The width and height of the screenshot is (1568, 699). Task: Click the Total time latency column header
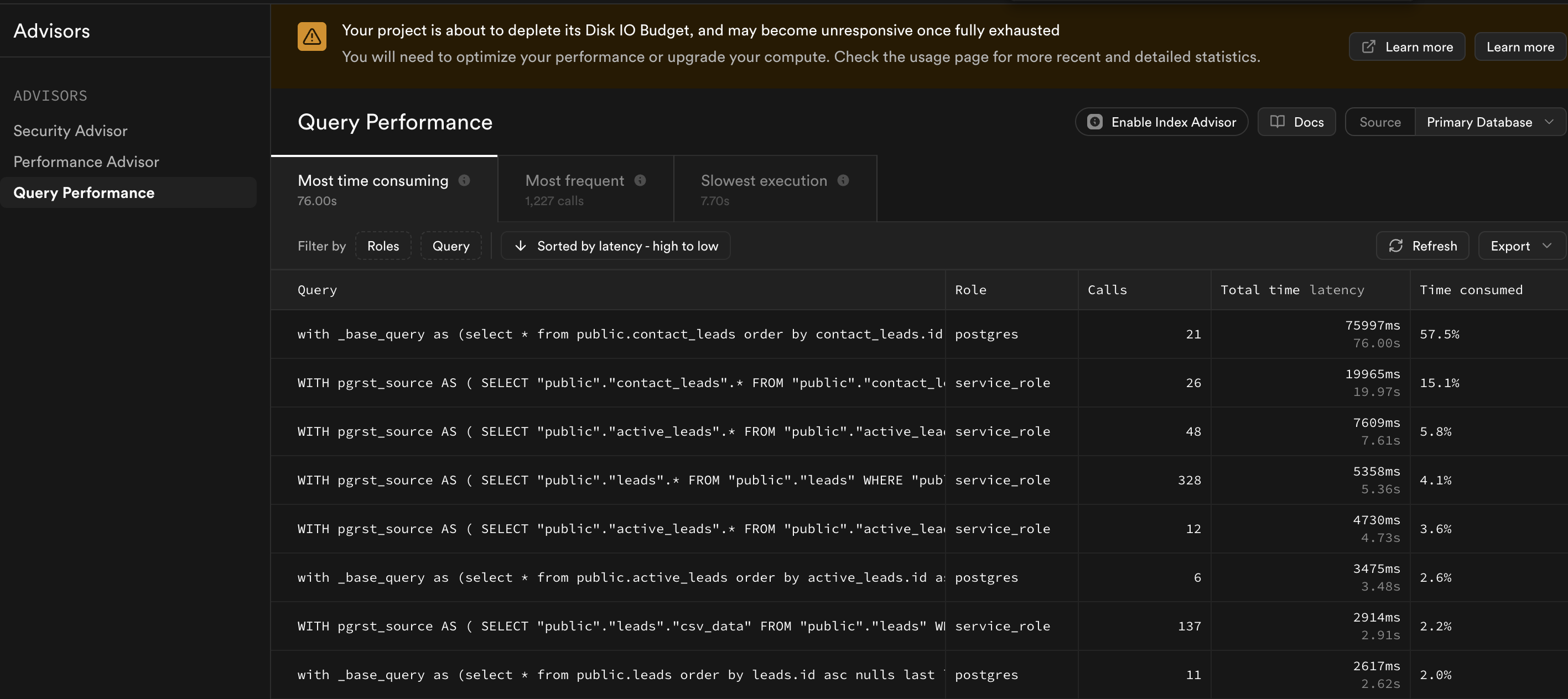[x=1292, y=290]
